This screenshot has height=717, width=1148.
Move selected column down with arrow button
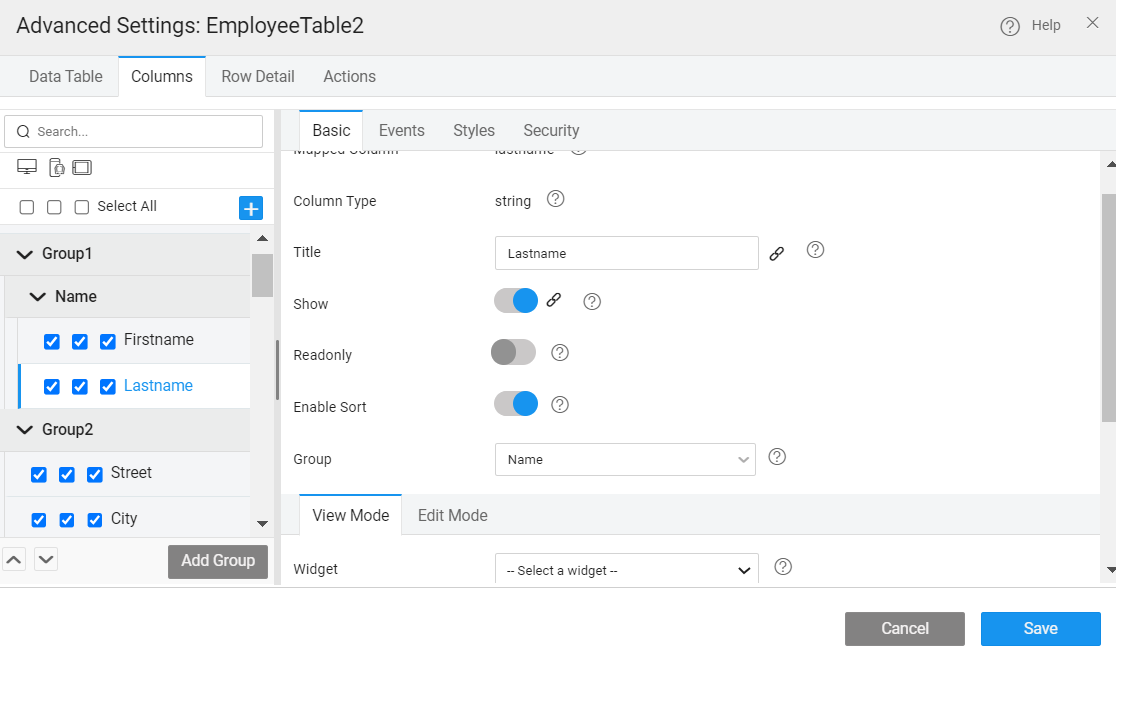46,559
